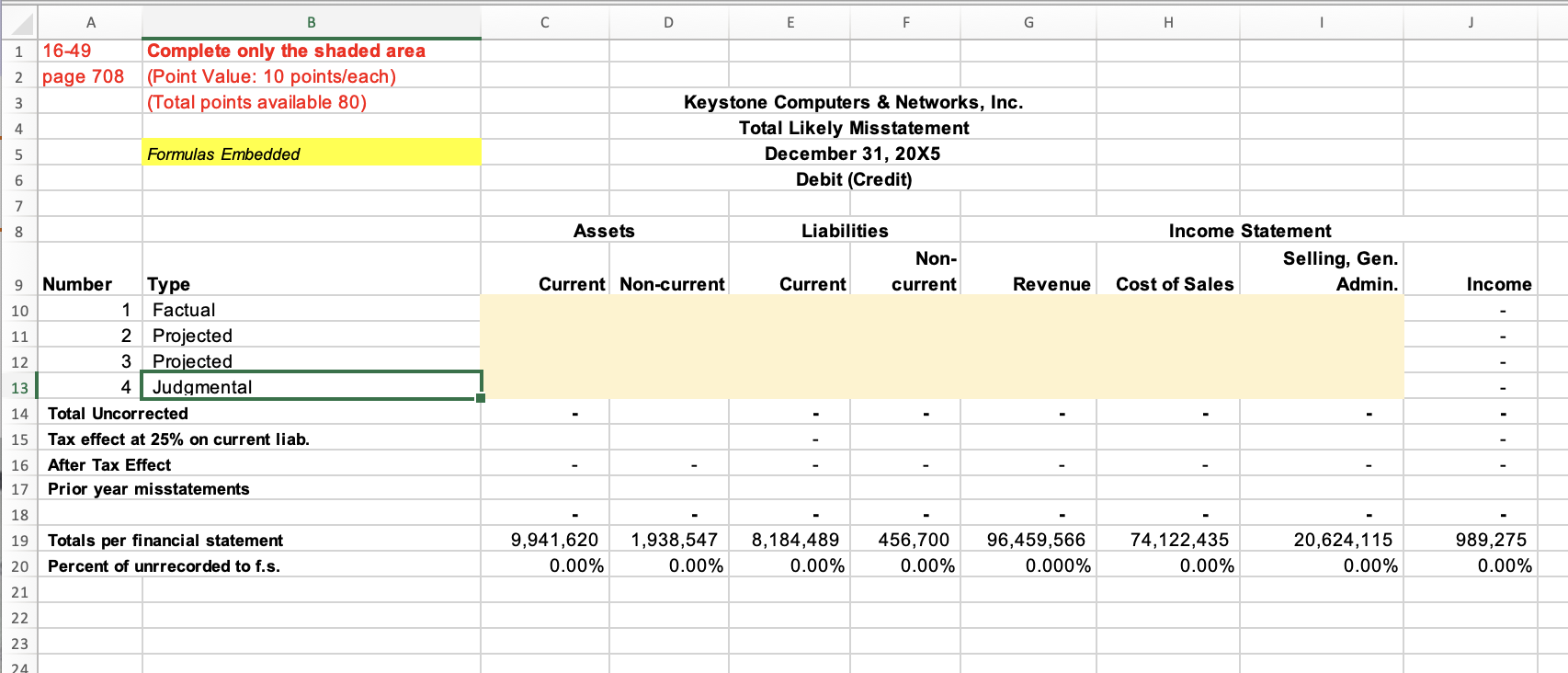Click number 4 cell in row 13
This screenshot has height=673, width=1568.
click(90, 387)
